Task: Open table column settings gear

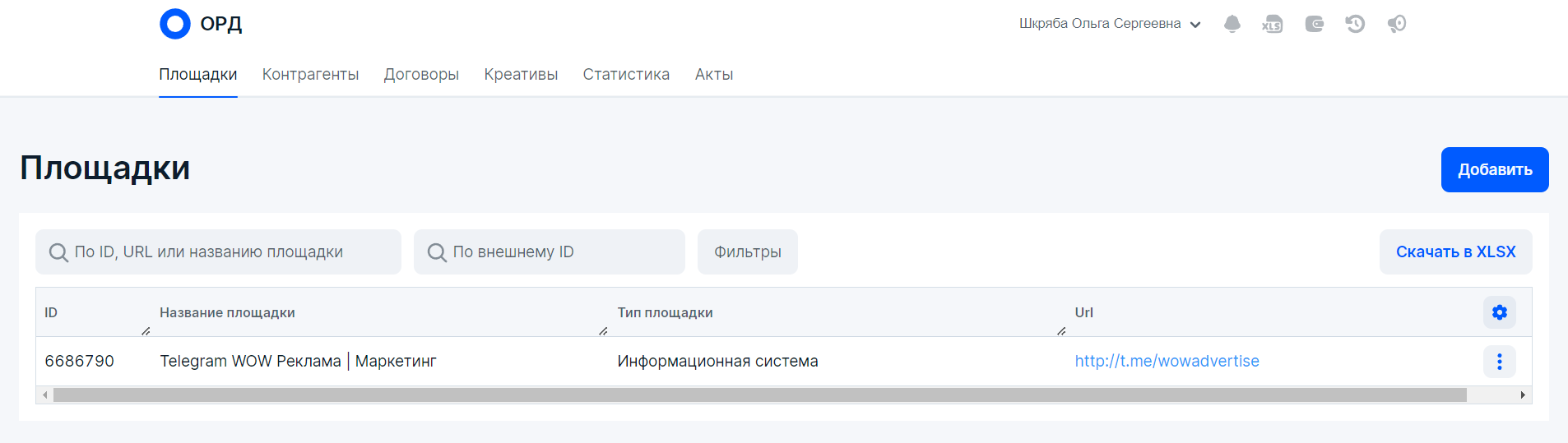Action: pyautogui.click(x=1499, y=312)
